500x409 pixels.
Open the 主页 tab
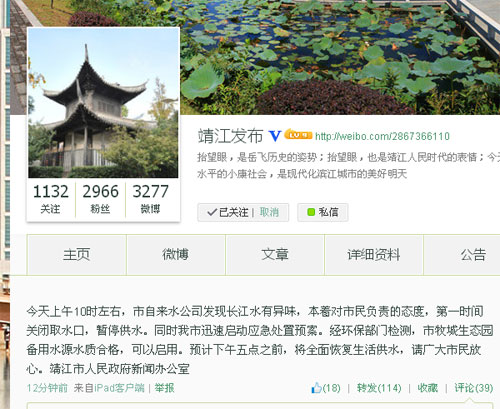(76, 255)
